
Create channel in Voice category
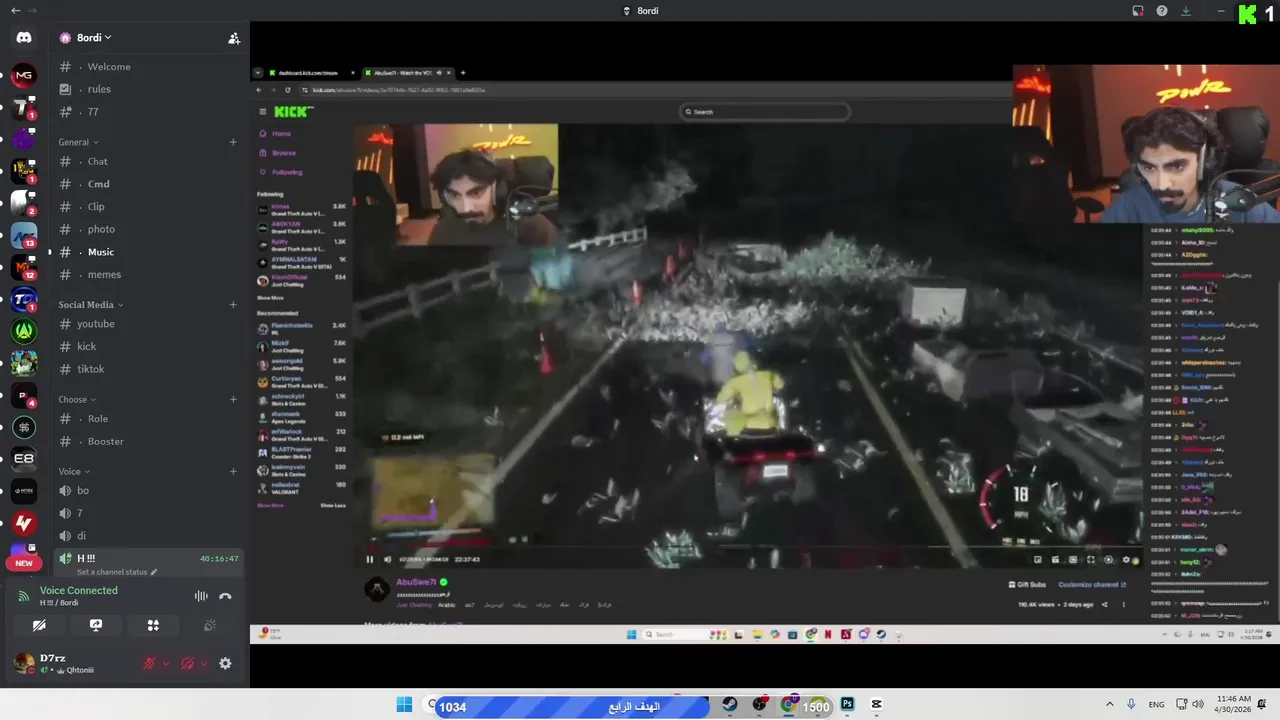click(233, 471)
